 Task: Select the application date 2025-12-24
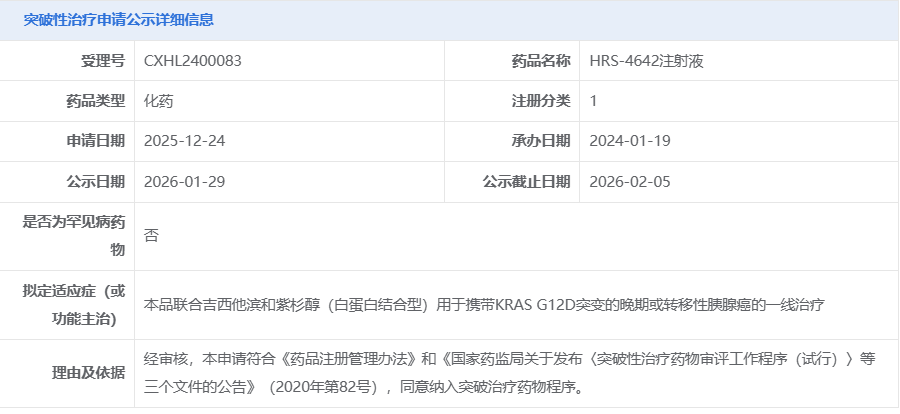pyautogui.click(x=185, y=141)
